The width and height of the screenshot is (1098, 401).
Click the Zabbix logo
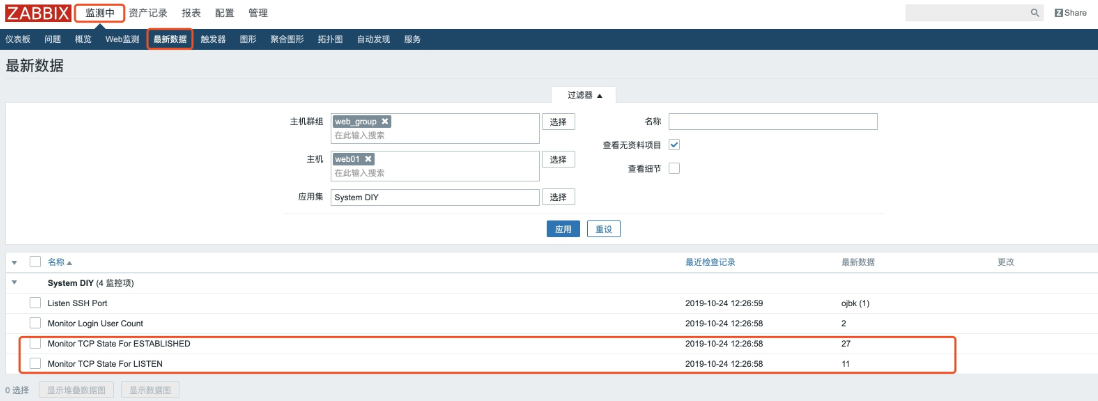(37, 13)
